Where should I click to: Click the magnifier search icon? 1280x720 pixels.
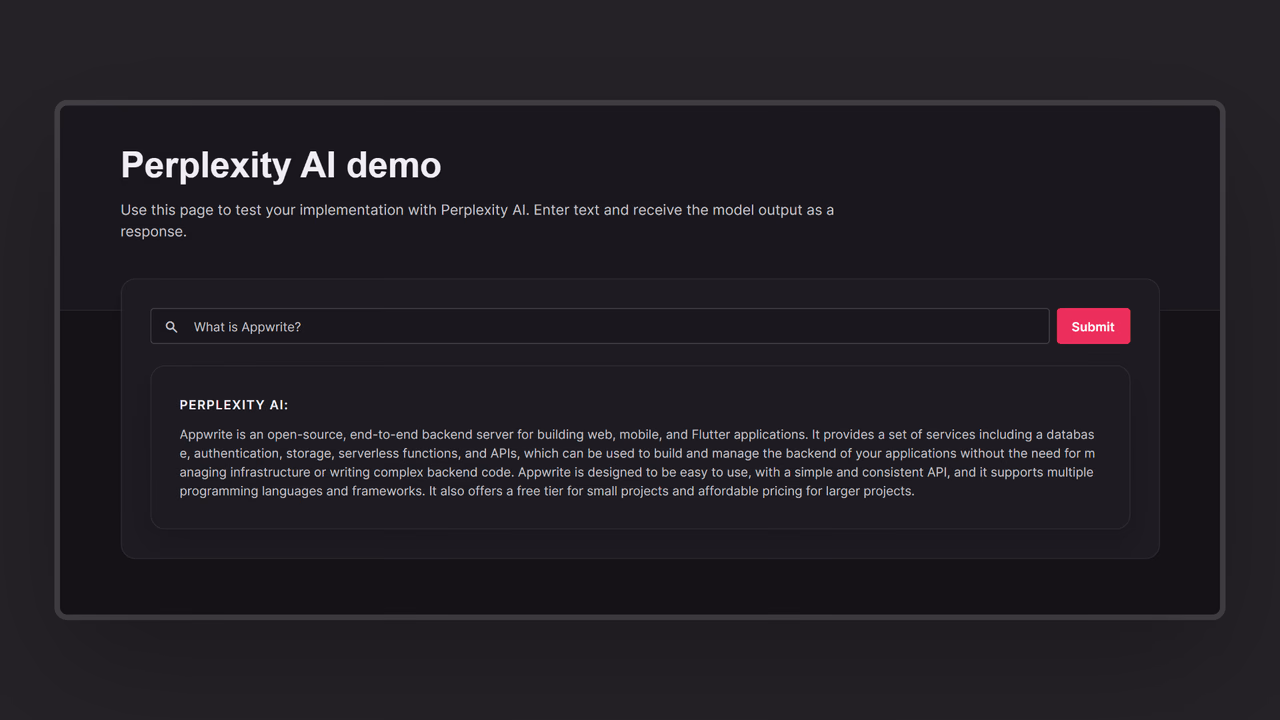click(x=171, y=327)
